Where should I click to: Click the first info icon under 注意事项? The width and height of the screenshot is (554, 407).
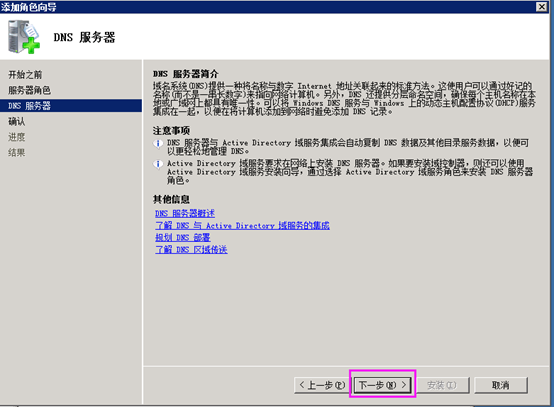click(x=158, y=143)
